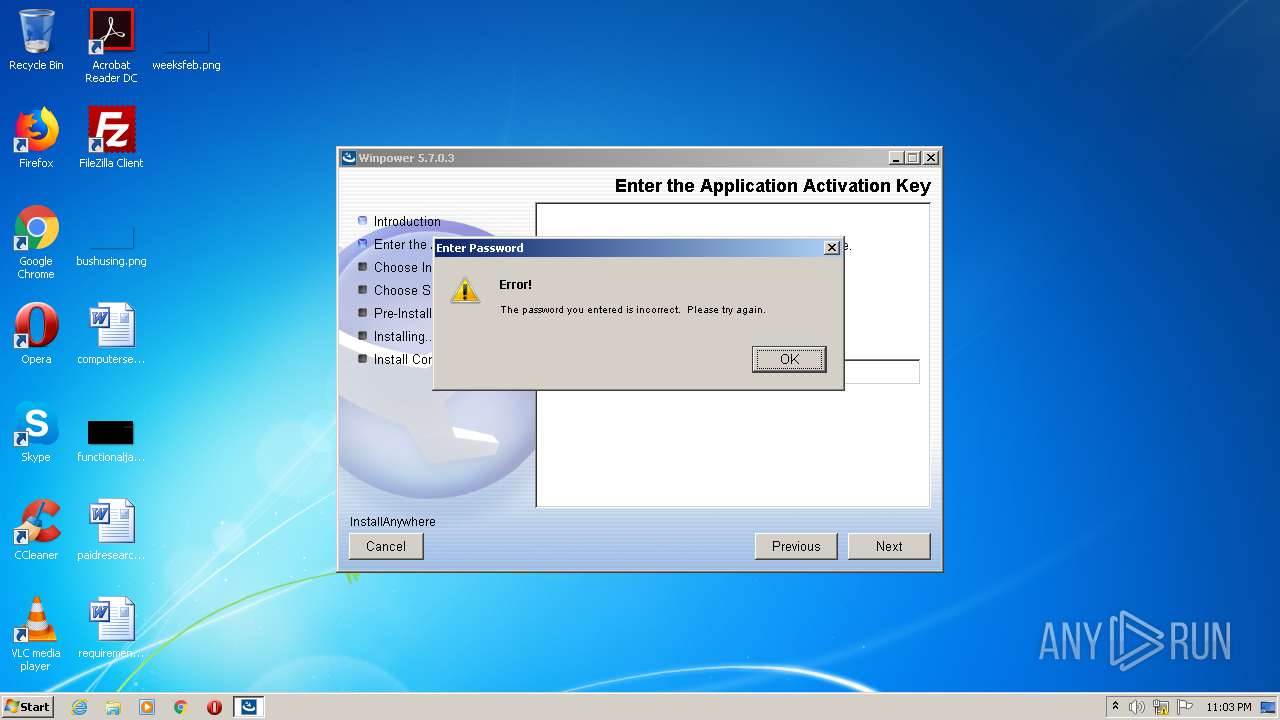Open the Acrobat Reader DC shortcut

click(x=111, y=46)
